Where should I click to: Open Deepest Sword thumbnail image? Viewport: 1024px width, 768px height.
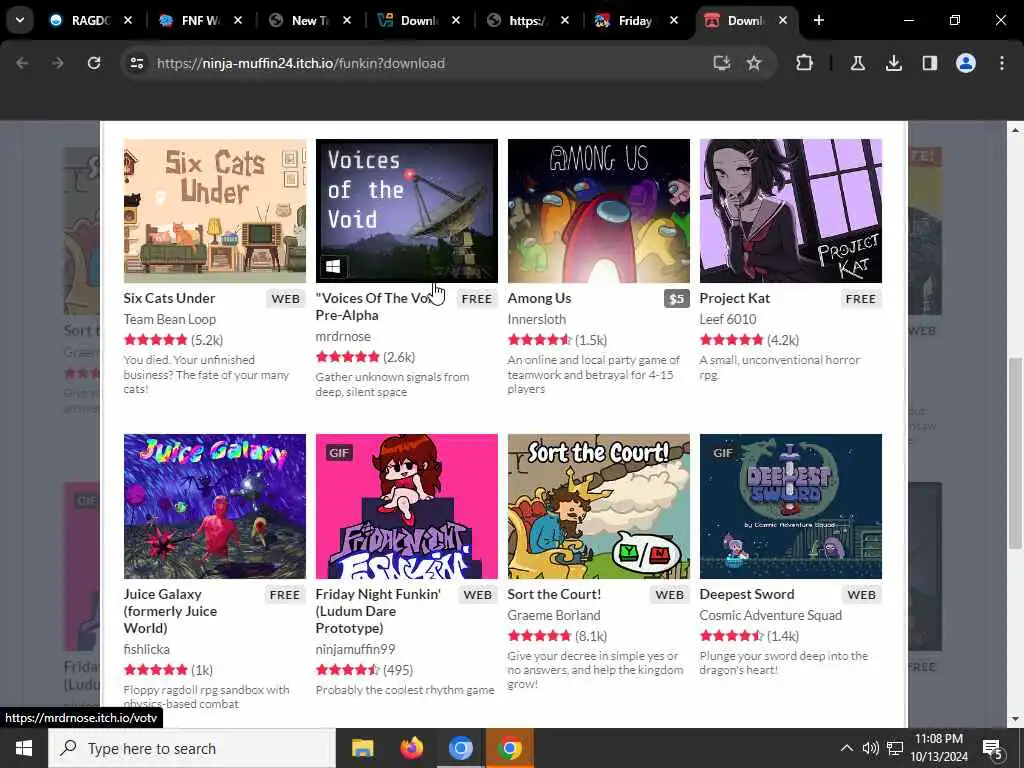[x=790, y=506]
